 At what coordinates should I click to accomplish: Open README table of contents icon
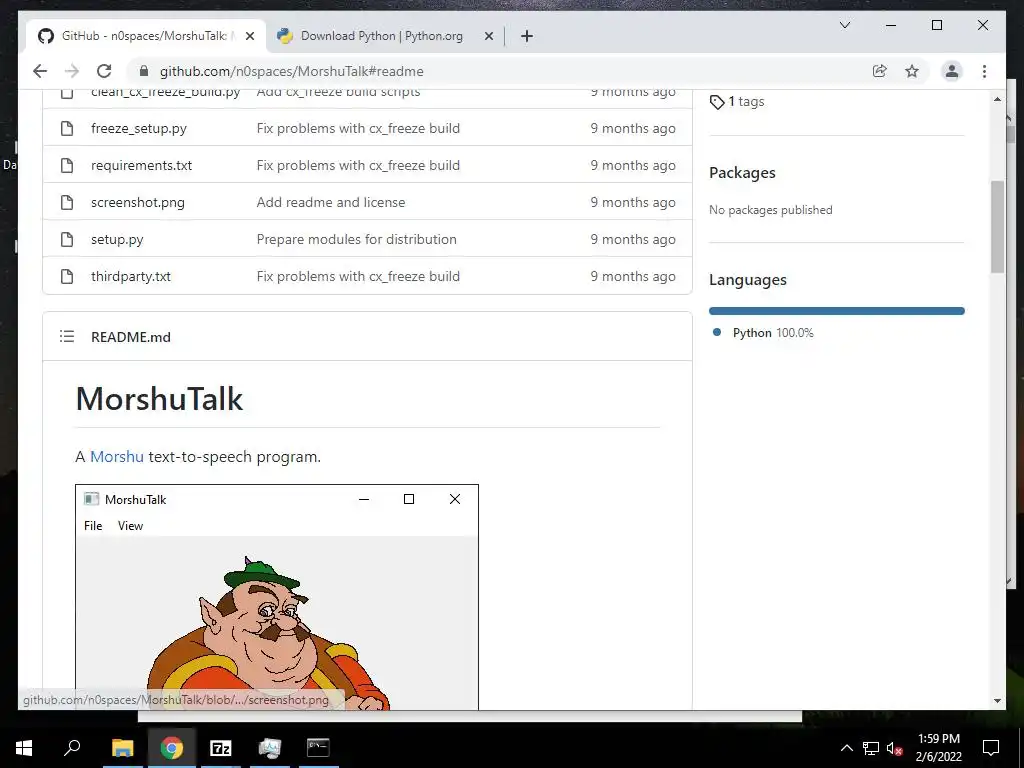[67, 336]
